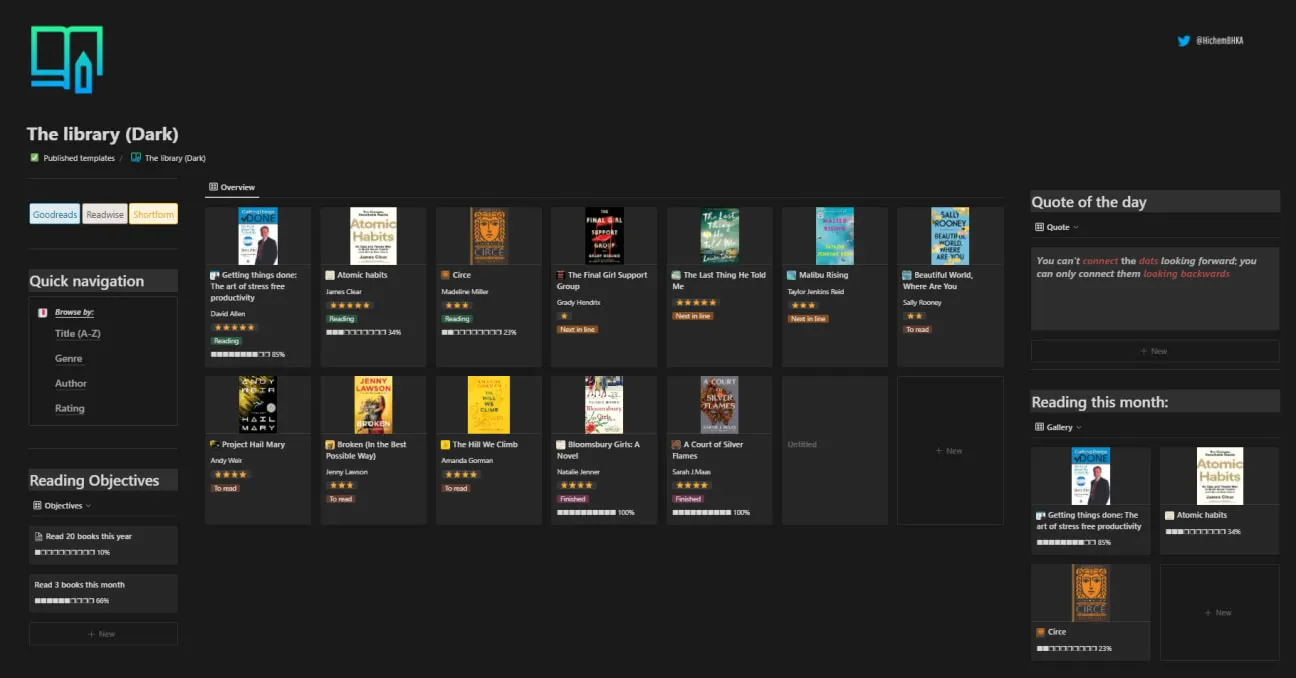
Task: Open the Untitled empty card
Action: (835, 451)
